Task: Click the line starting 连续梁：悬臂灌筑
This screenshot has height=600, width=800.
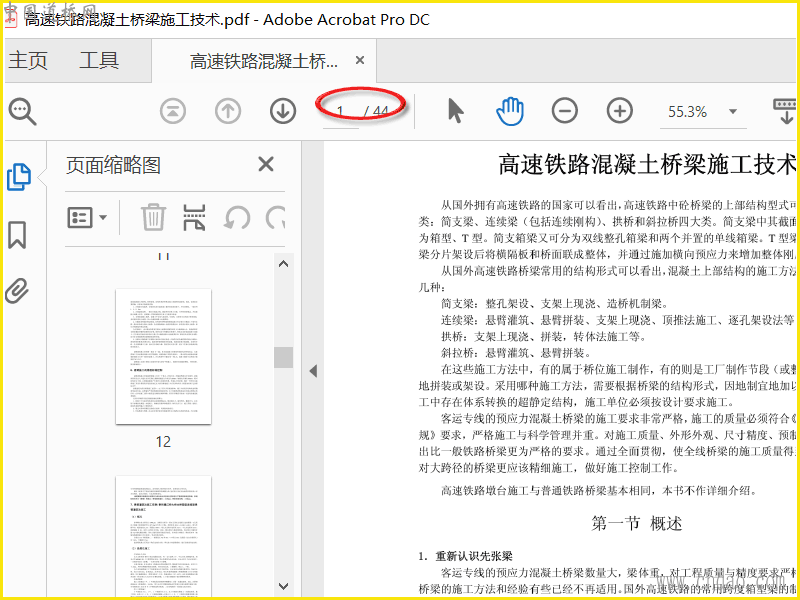Action: 618,321
